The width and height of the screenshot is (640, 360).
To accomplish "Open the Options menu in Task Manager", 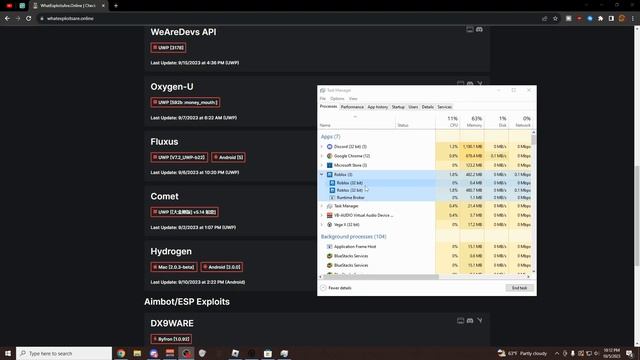I will pos(337,99).
